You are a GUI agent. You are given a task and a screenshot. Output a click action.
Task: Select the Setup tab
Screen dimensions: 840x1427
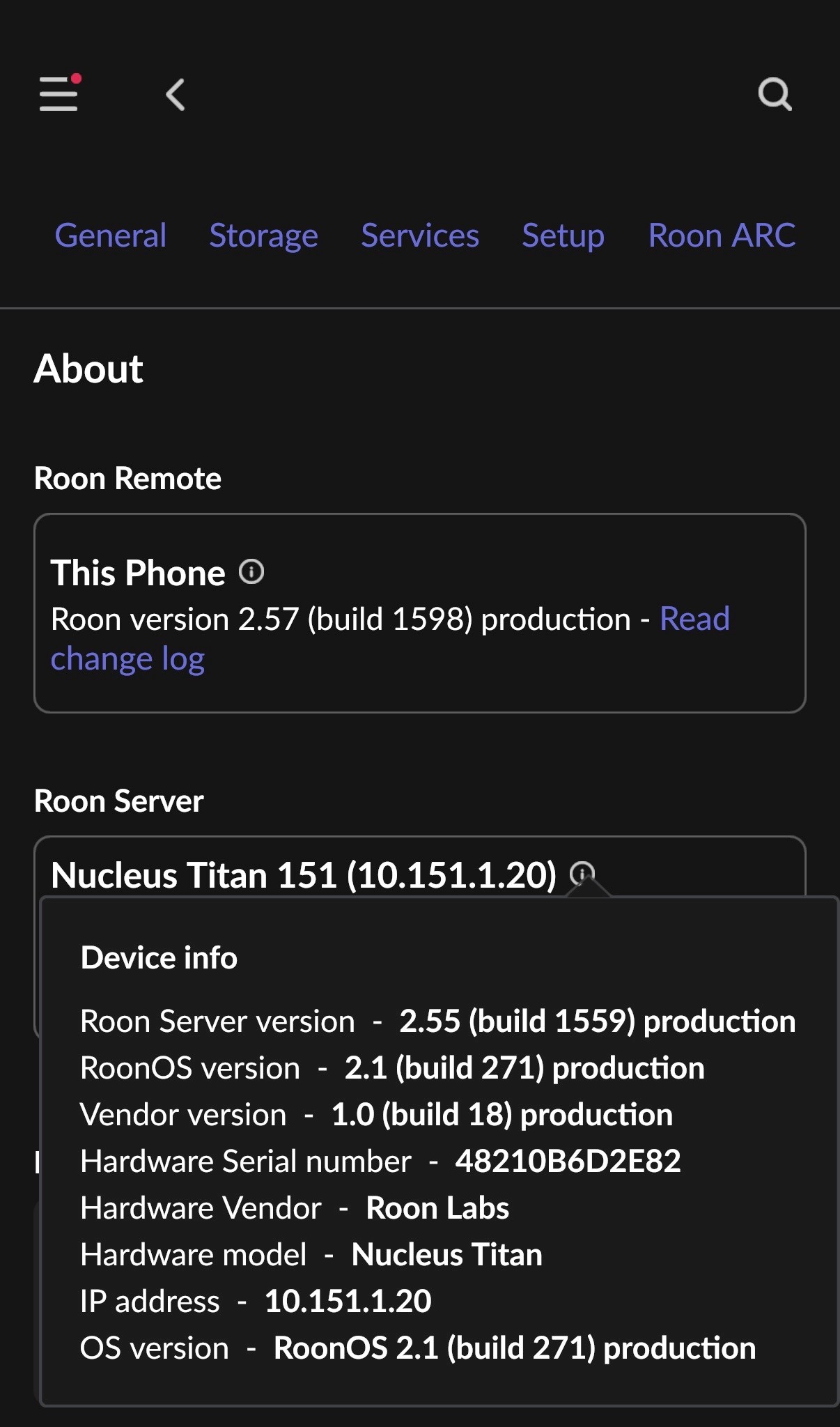click(x=563, y=236)
